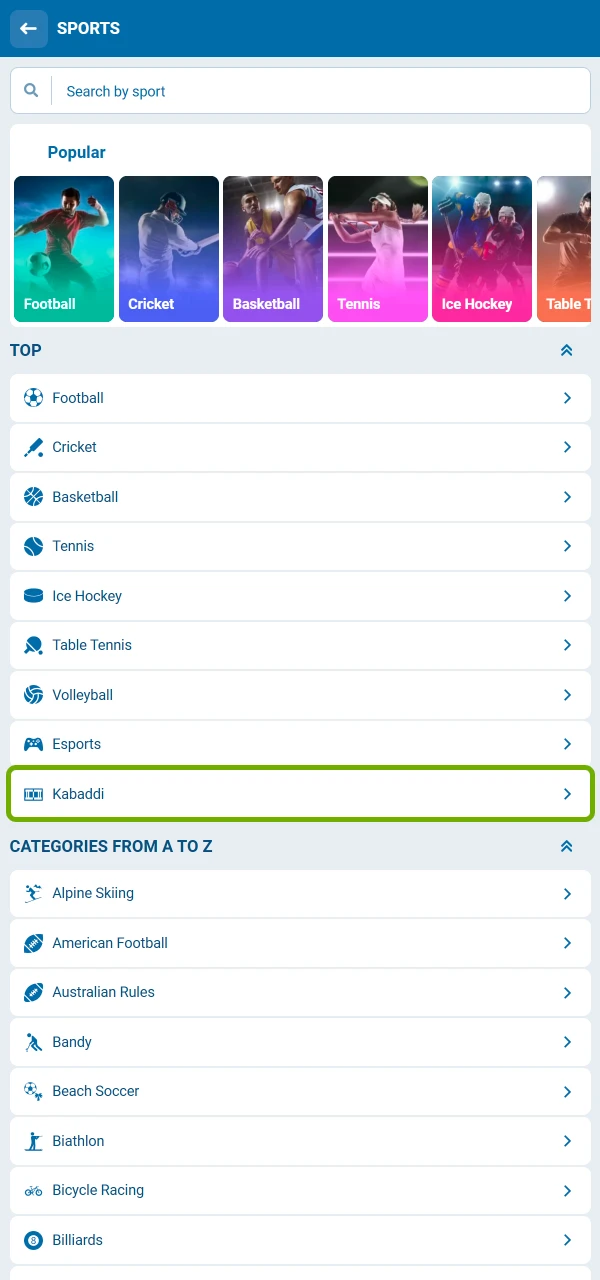Tap the popular Ice Hockey thumbnail card

click(481, 249)
